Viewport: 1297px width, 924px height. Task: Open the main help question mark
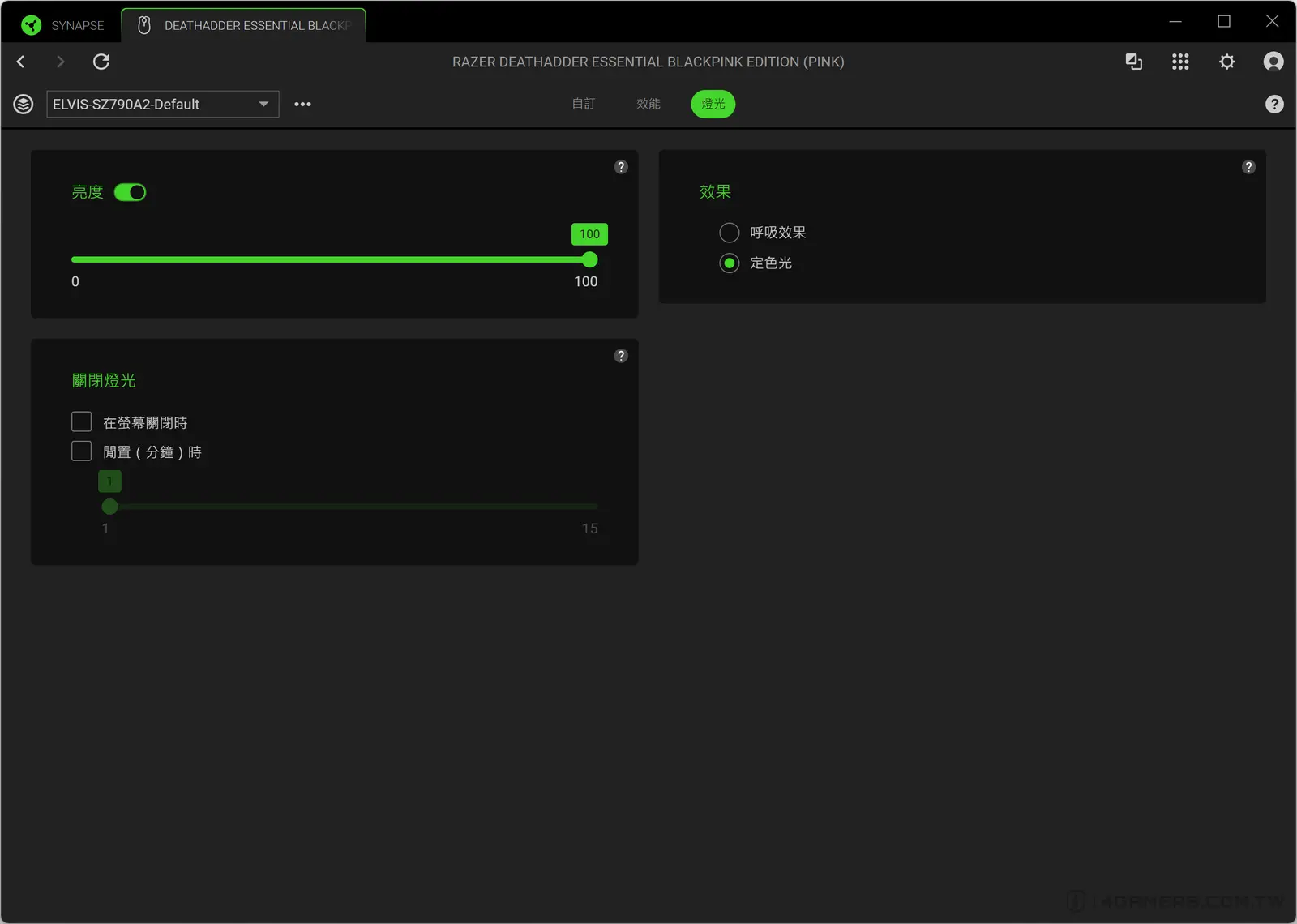1274,104
